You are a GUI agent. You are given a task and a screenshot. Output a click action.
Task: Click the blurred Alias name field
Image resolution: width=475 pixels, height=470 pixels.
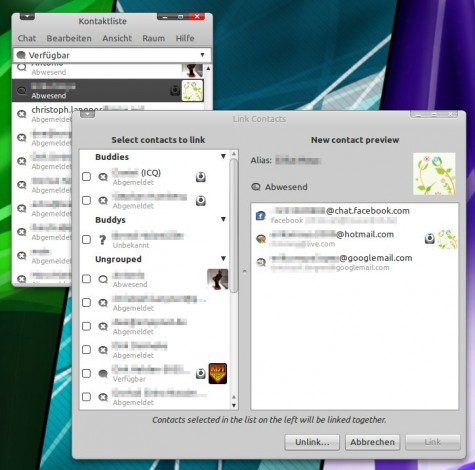[x=298, y=160]
